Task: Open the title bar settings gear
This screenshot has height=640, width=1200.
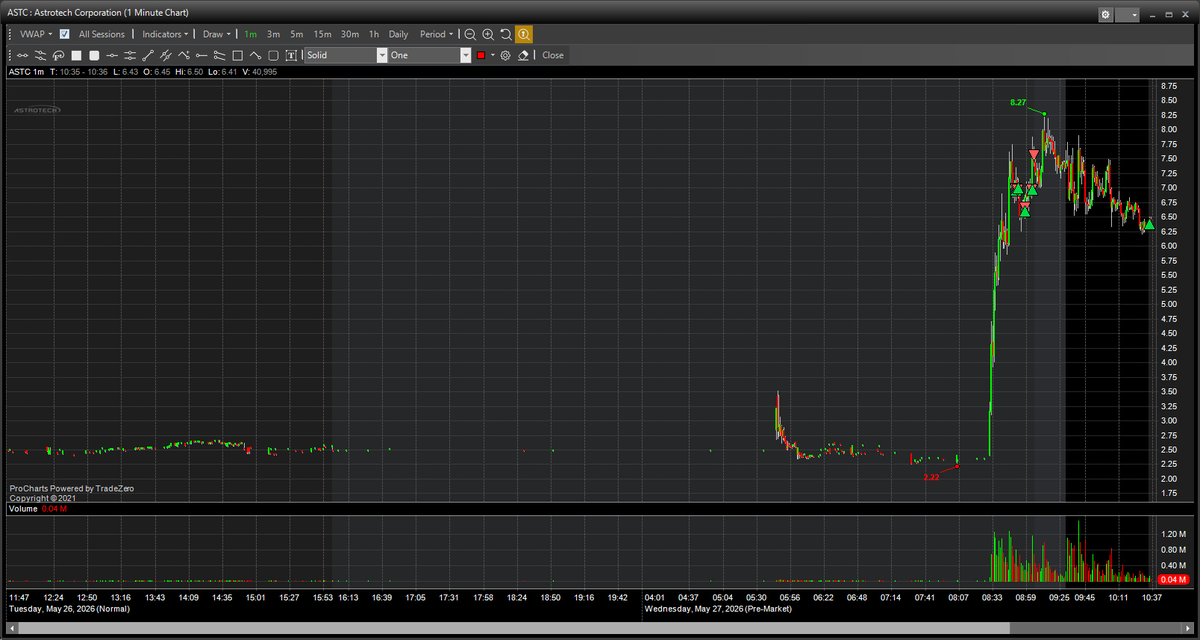Action: 1105,15
